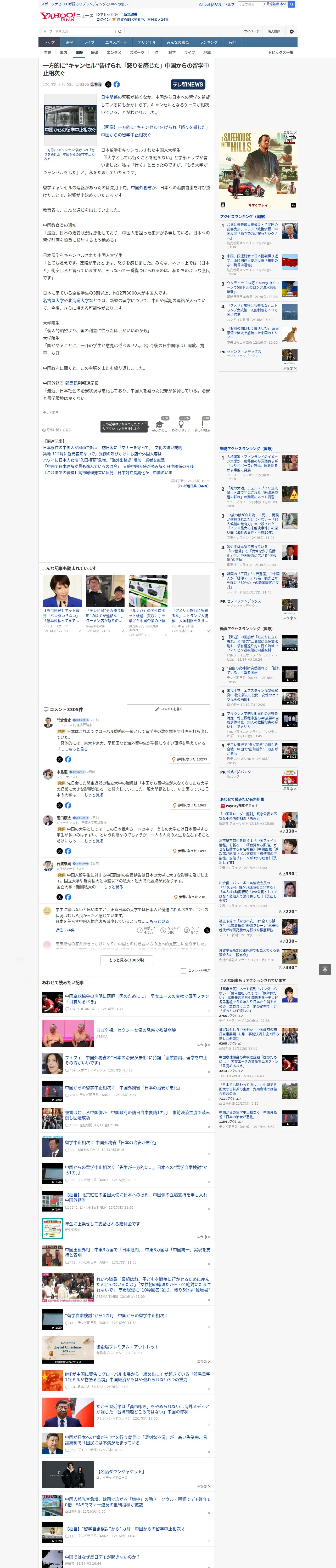The image size is (336, 1568).
Task: Share 門倉貴史's comment on Facebook
Action: pos(68,759)
